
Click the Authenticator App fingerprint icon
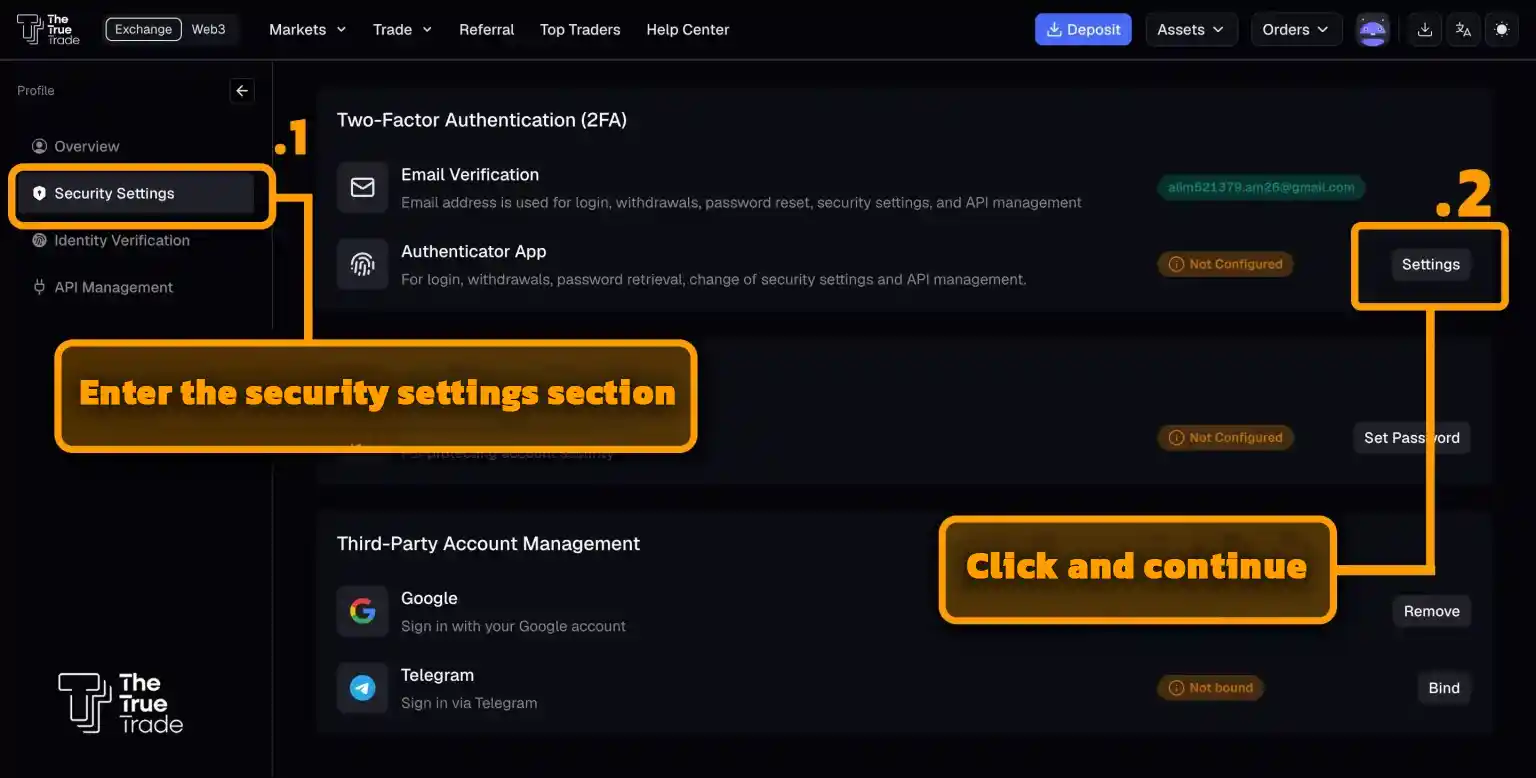[x=362, y=264]
